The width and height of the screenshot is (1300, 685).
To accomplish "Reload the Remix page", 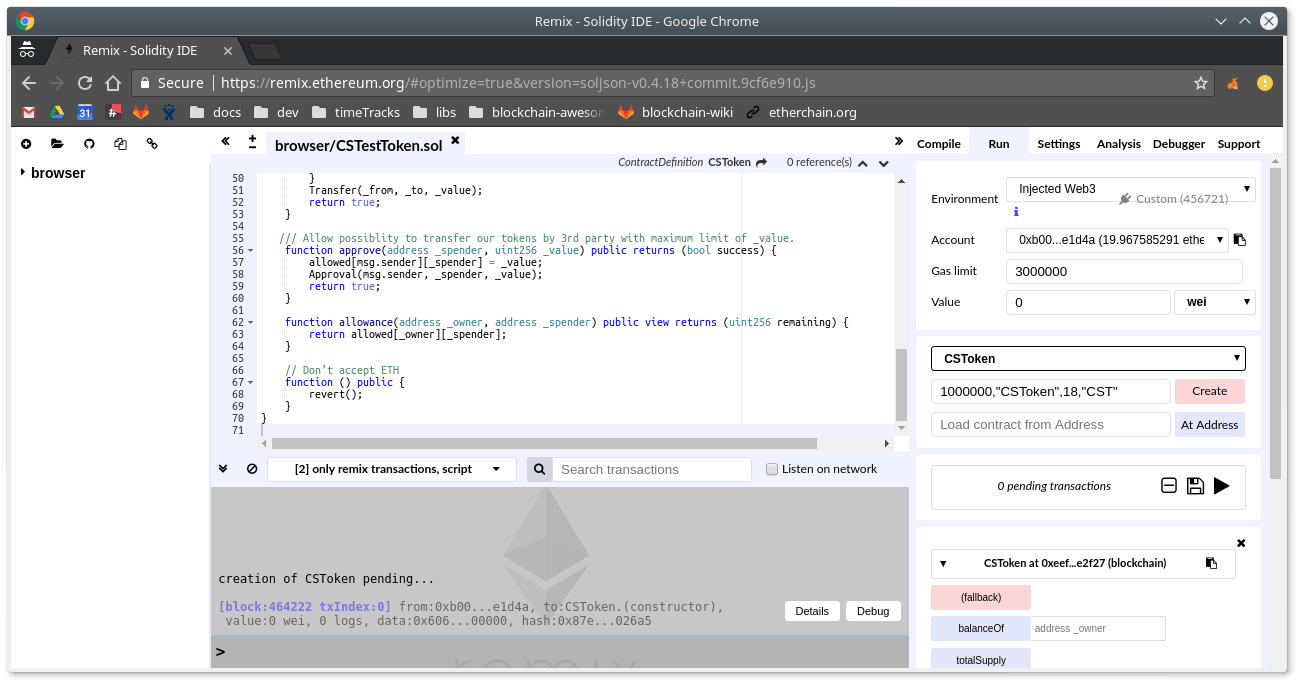I will coord(85,83).
